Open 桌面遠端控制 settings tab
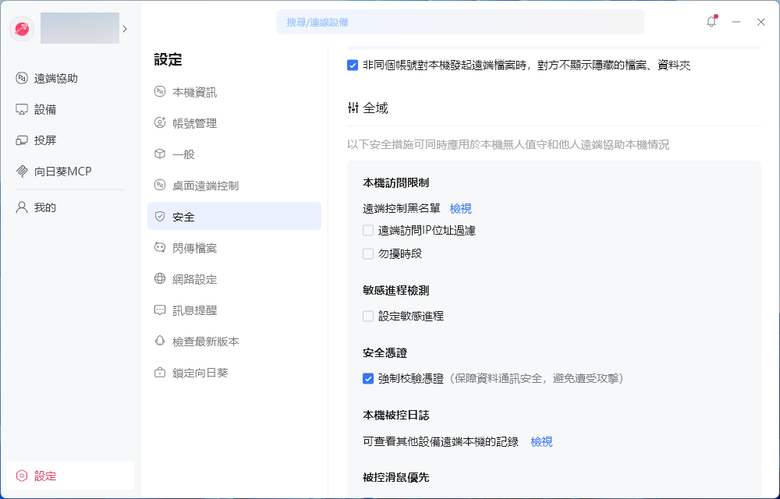The height and width of the screenshot is (499, 780). pos(234,186)
